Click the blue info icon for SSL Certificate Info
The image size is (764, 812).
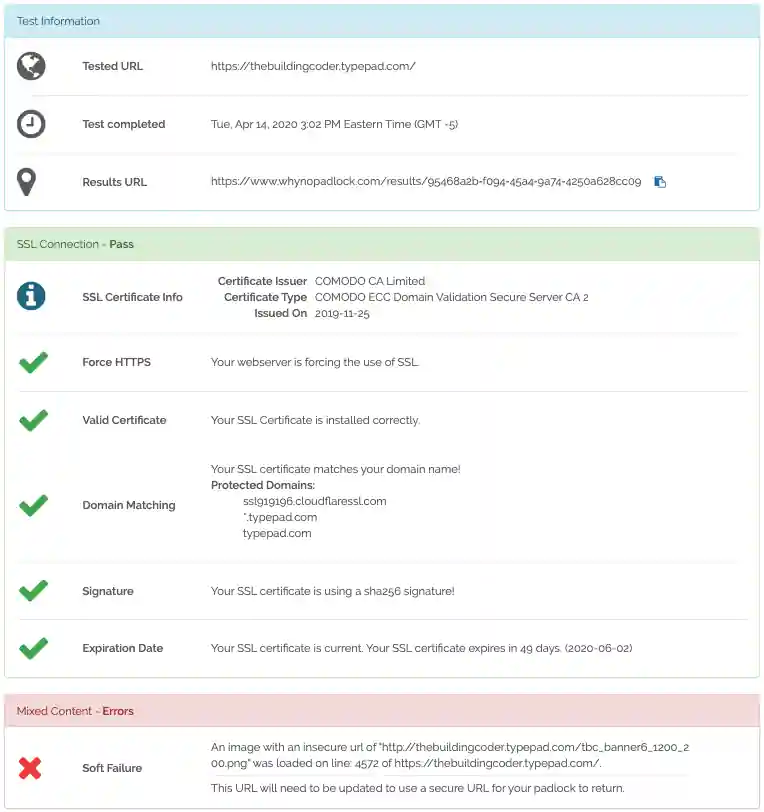(30, 297)
